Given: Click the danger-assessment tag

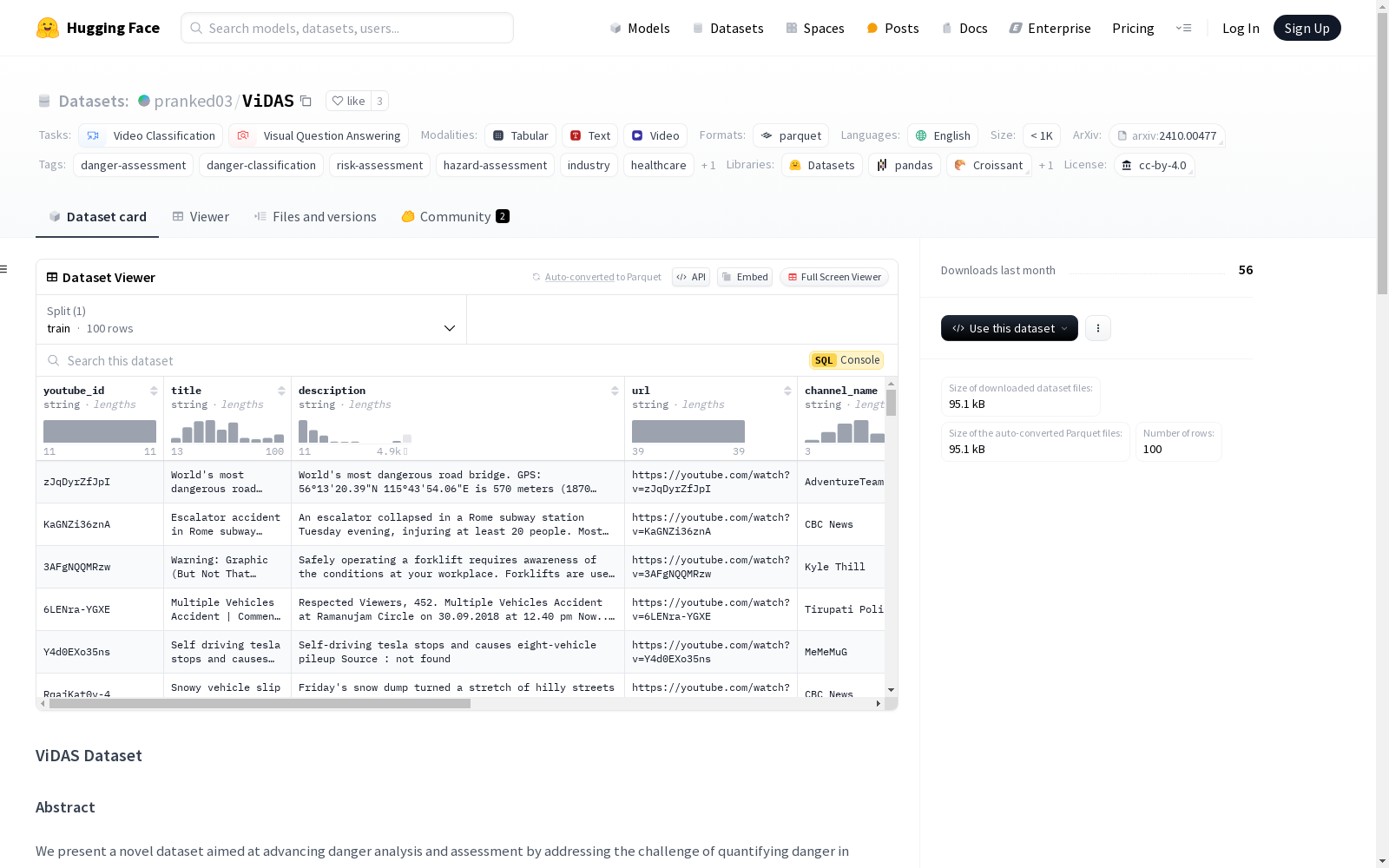Looking at the screenshot, I should pos(133,165).
